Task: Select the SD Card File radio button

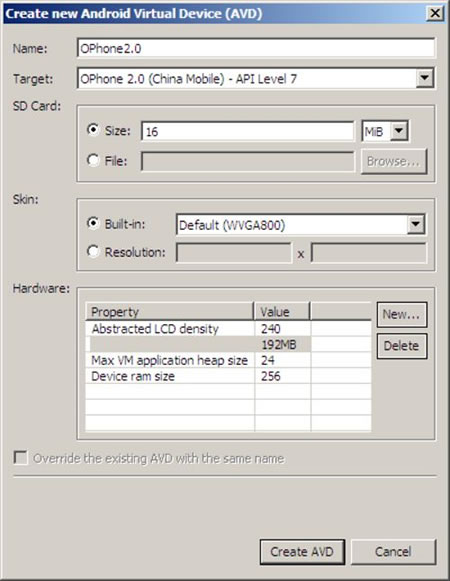Action: point(93,160)
